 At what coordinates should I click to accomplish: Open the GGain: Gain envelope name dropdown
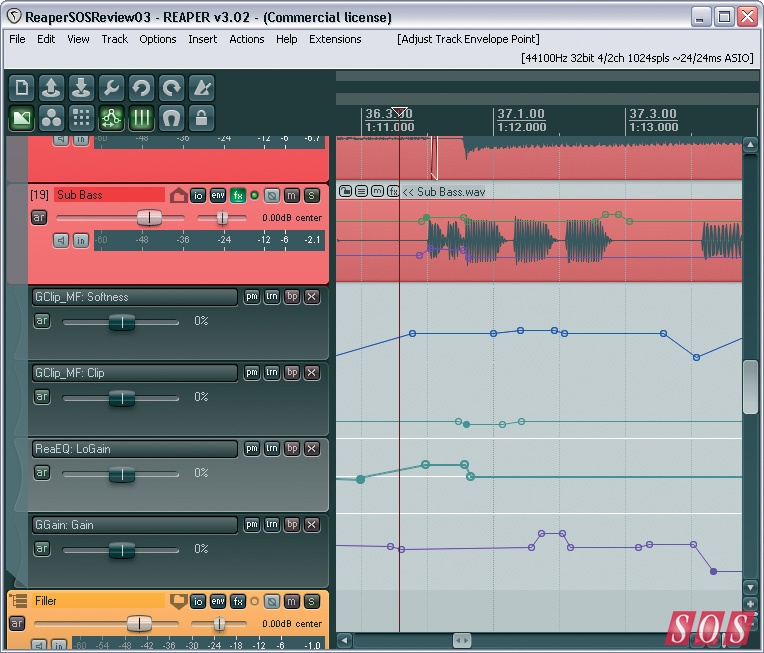point(135,525)
